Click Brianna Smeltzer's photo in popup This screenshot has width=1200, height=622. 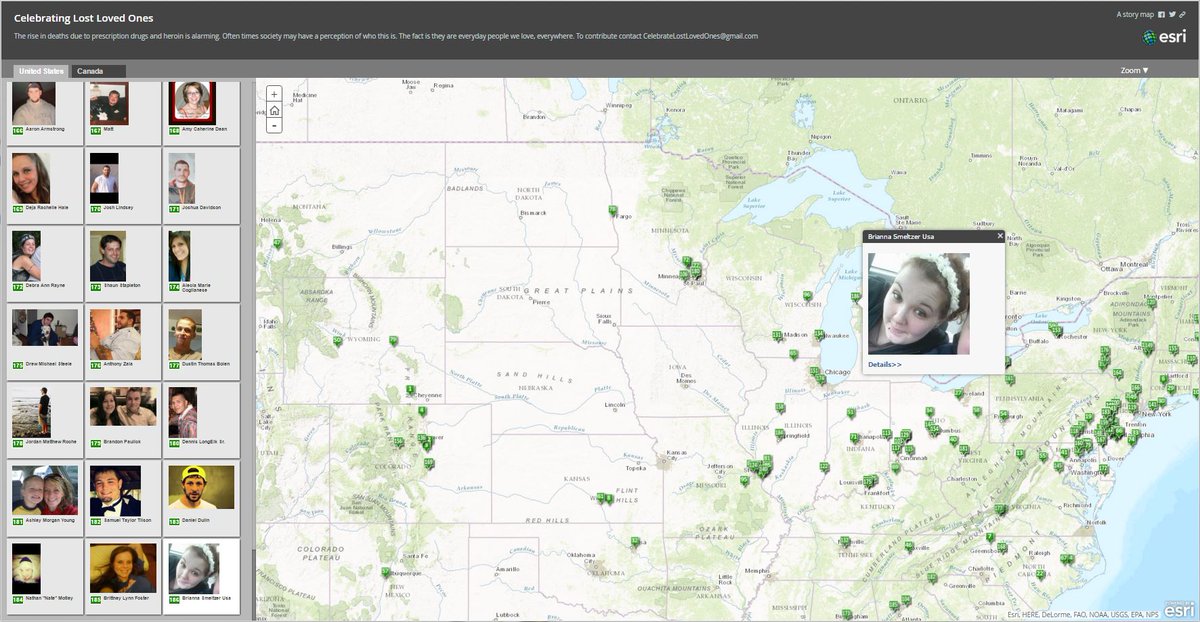pos(919,303)
